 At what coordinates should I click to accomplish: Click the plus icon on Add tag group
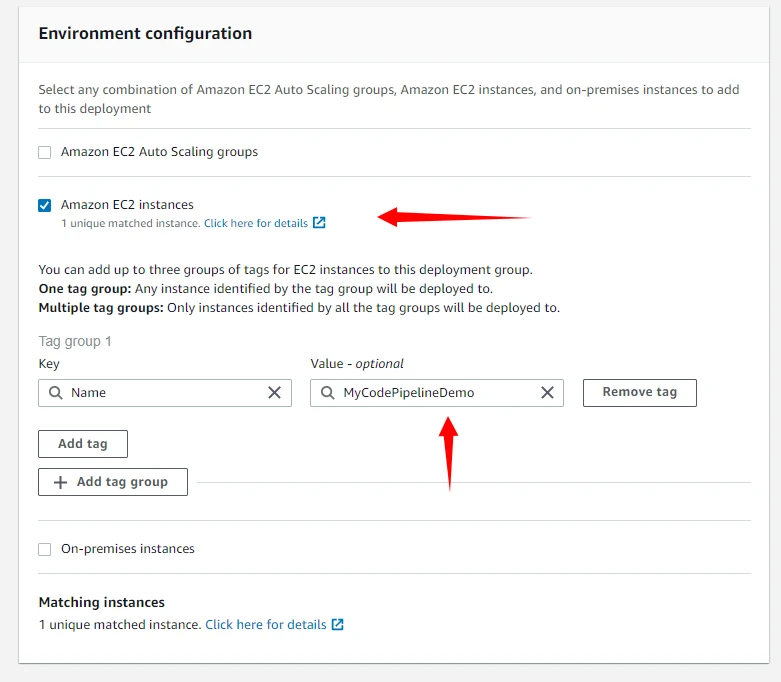[62, 482]
